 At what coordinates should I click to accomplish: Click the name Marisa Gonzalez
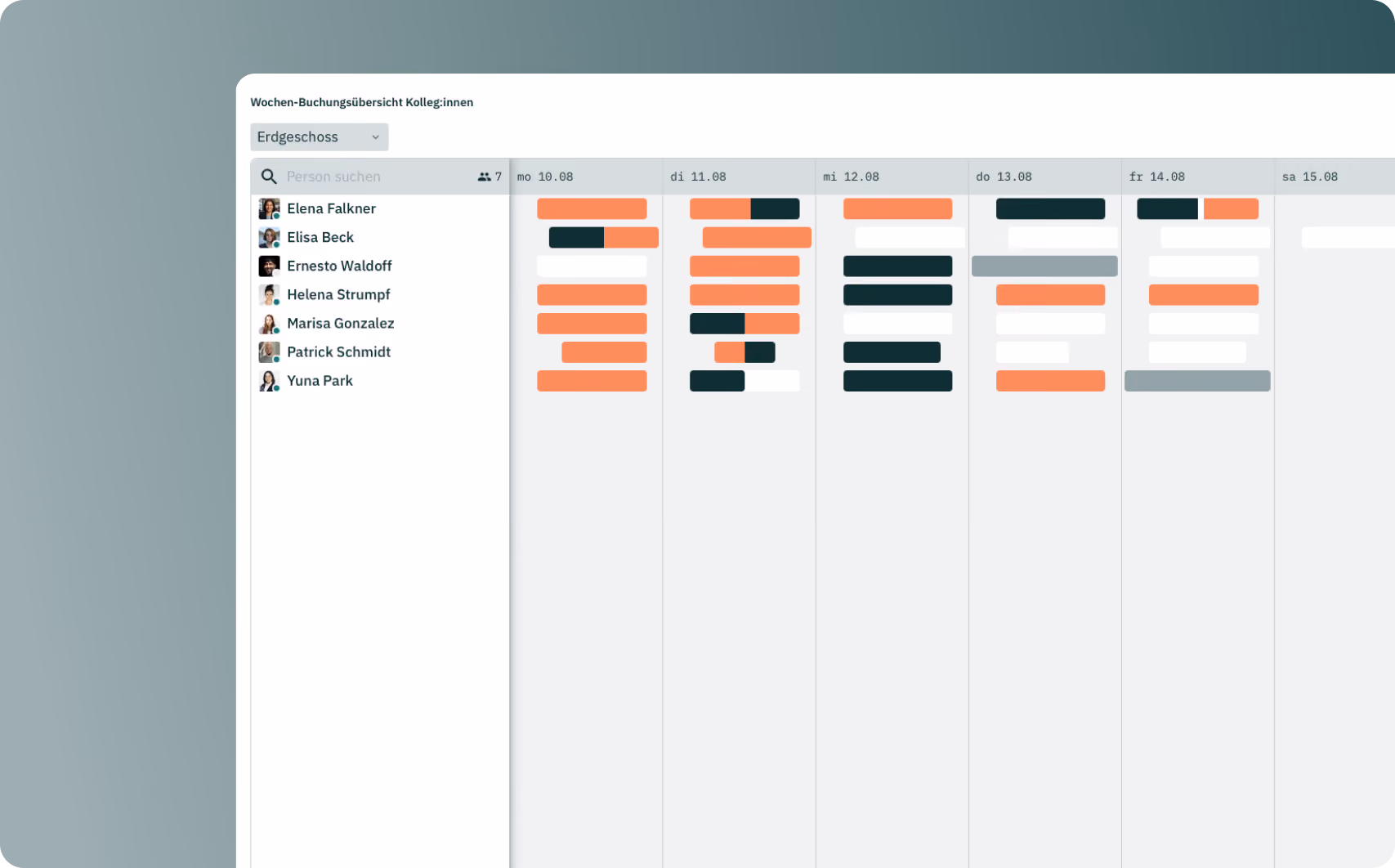[x=341, y=324]
